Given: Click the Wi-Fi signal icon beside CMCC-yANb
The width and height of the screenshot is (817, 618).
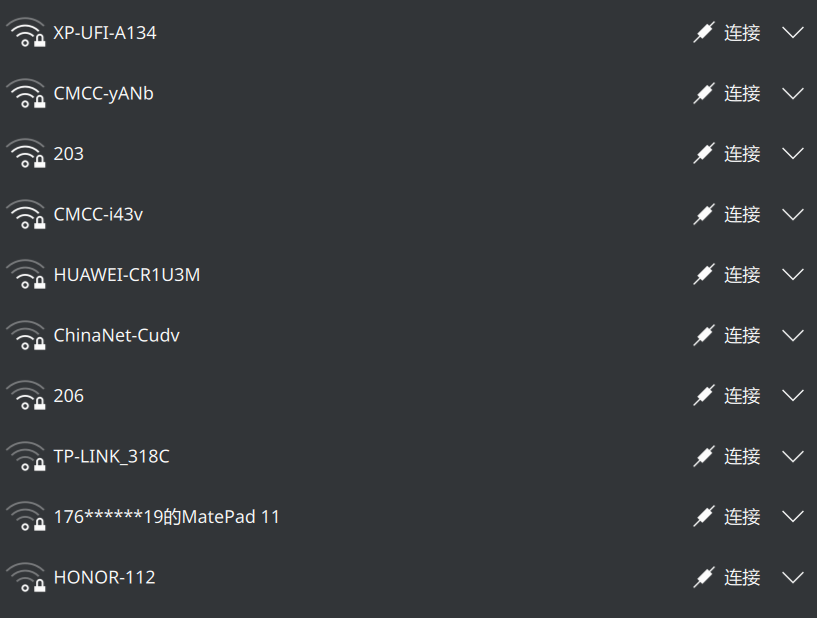Looking at the screenshot, I should pyautogui.click(x=26, y=94).
